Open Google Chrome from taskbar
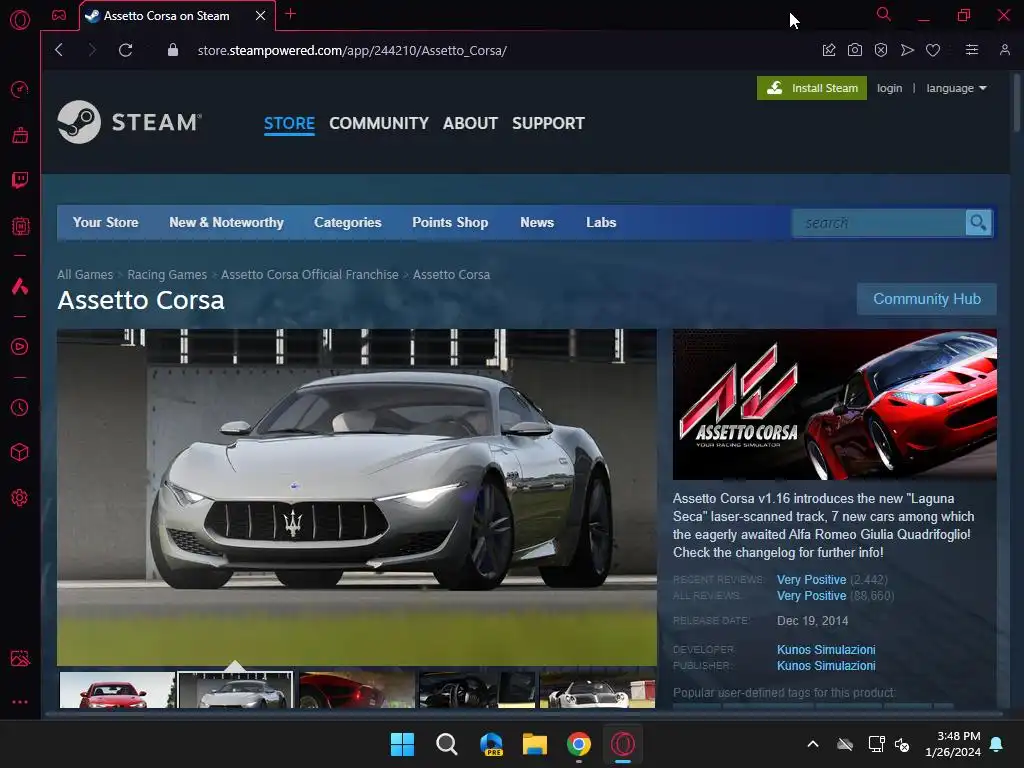 (x=579, y=744)
